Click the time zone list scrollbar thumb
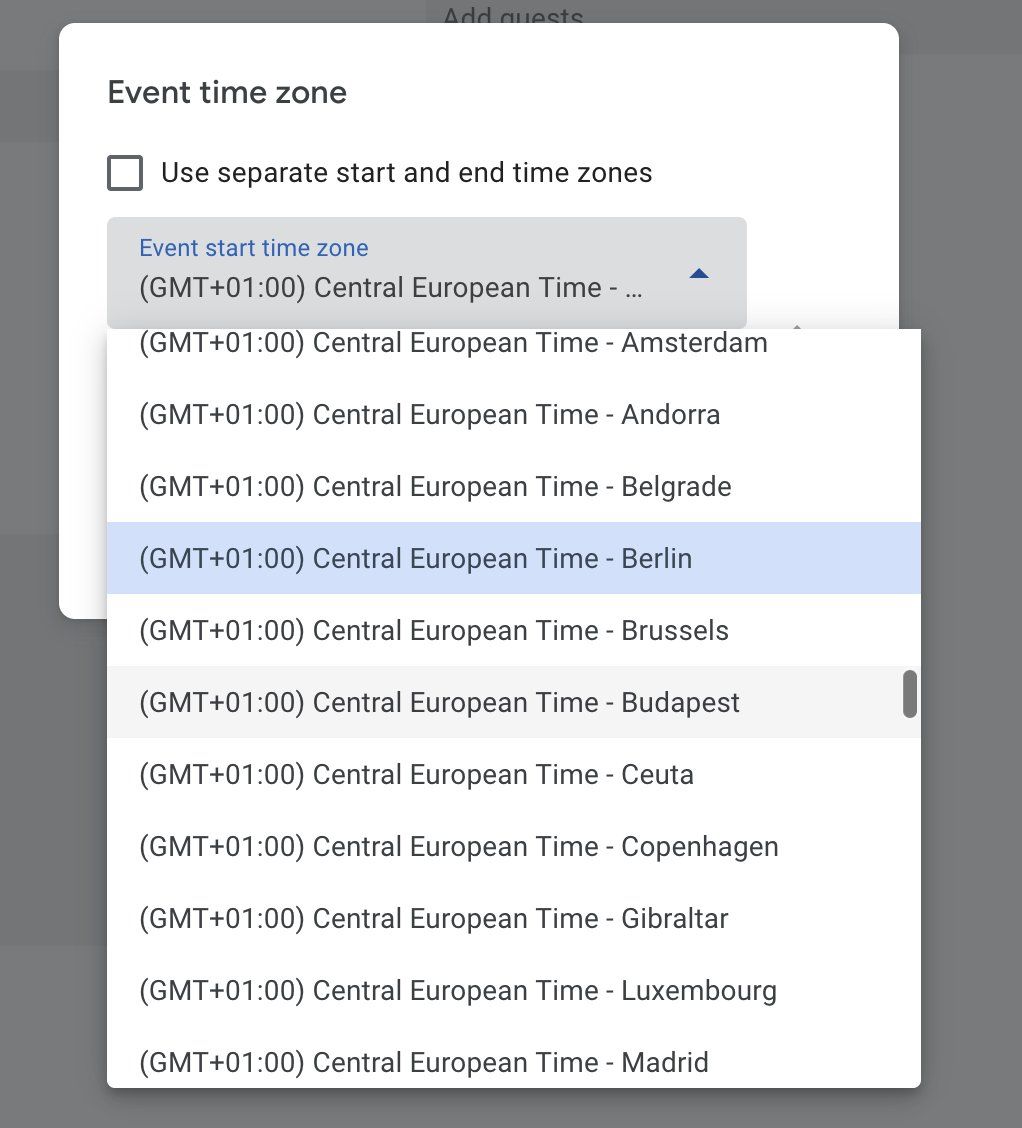 909,694
